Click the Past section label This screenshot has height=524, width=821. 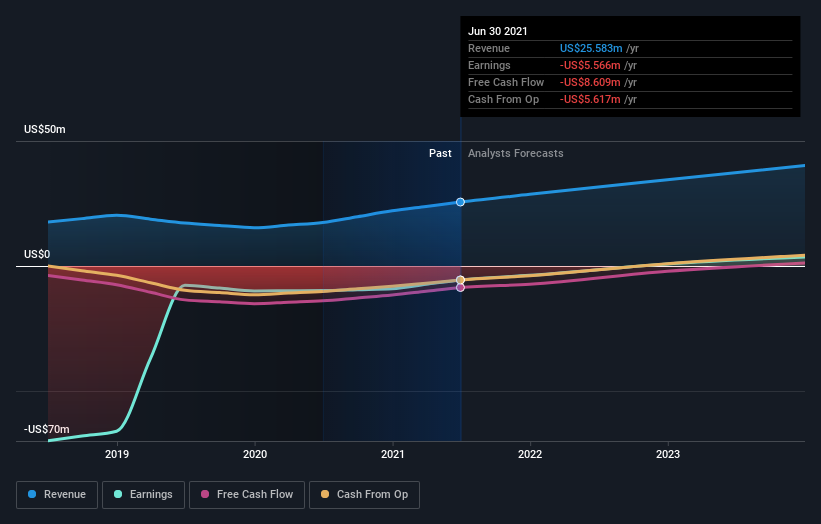tap(440, 153)
